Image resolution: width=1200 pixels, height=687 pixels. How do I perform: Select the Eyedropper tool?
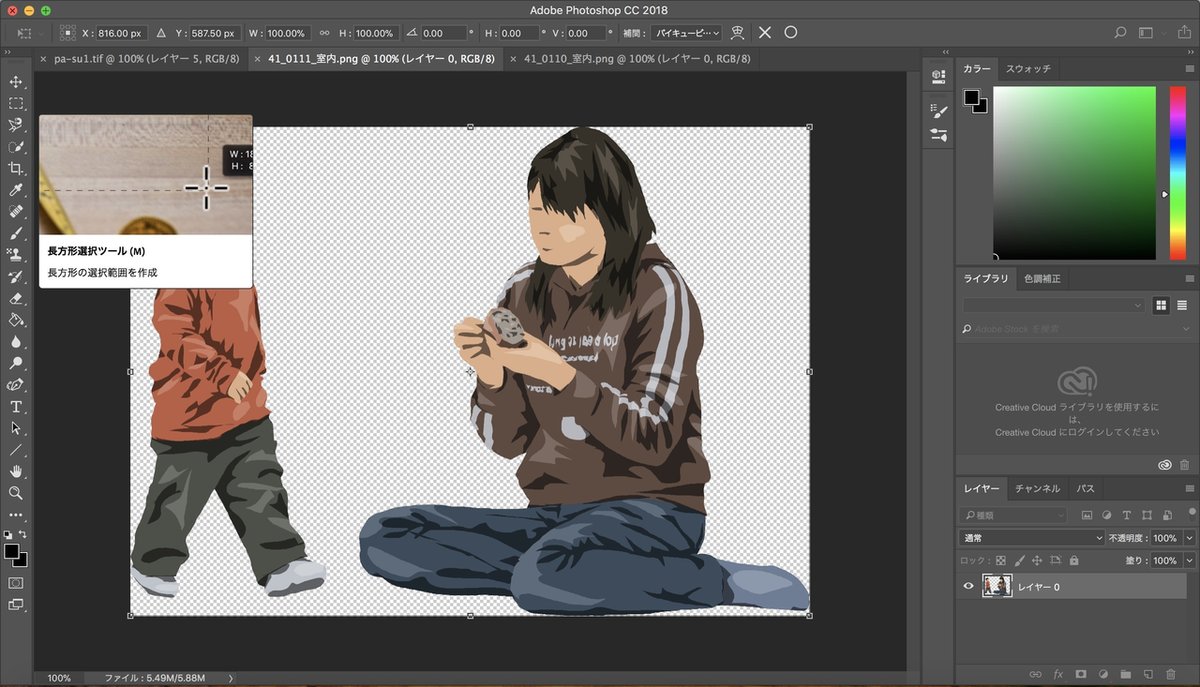tap(16, 190)
